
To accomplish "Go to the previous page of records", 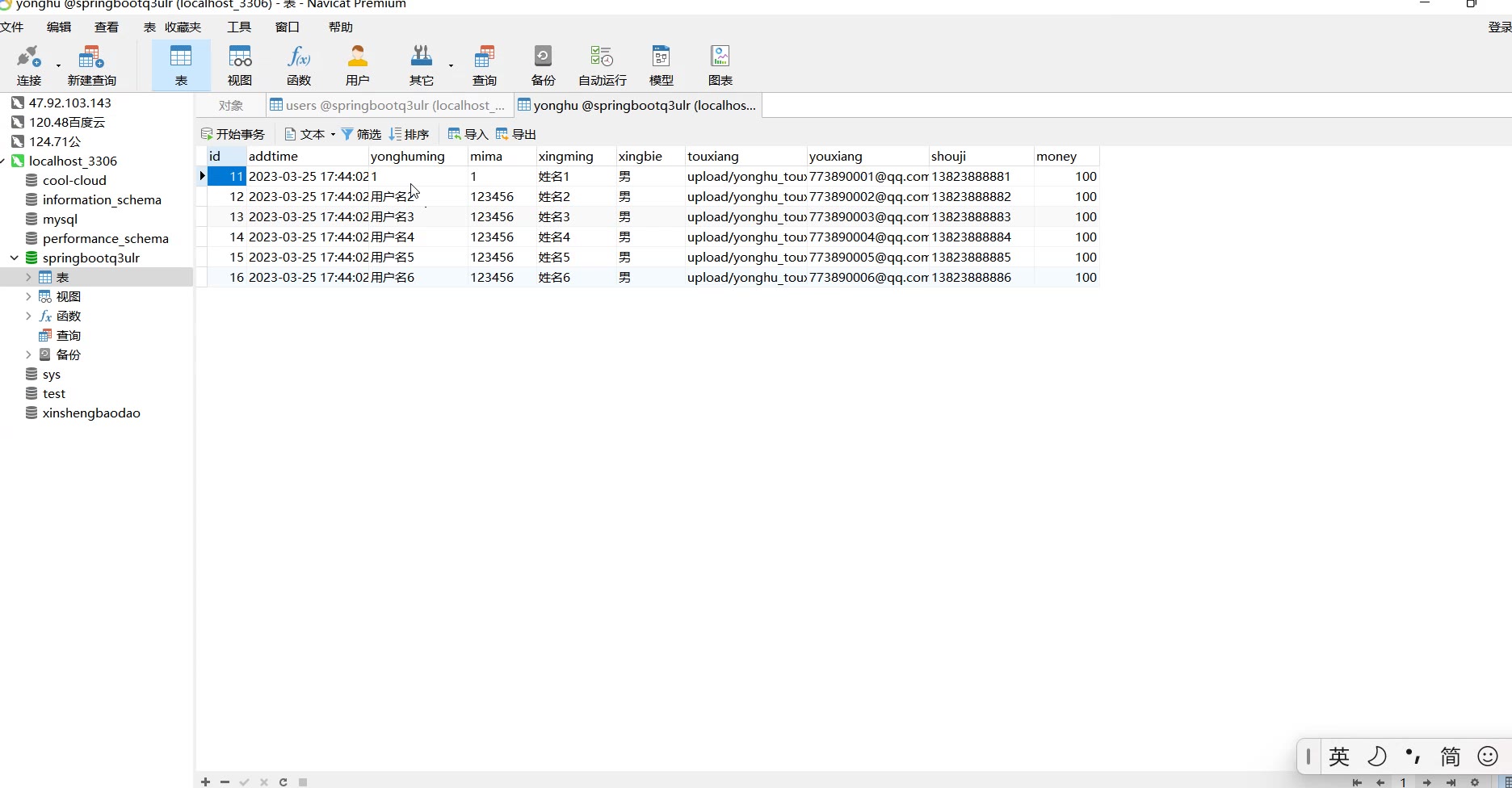I will click(1380, 782).
